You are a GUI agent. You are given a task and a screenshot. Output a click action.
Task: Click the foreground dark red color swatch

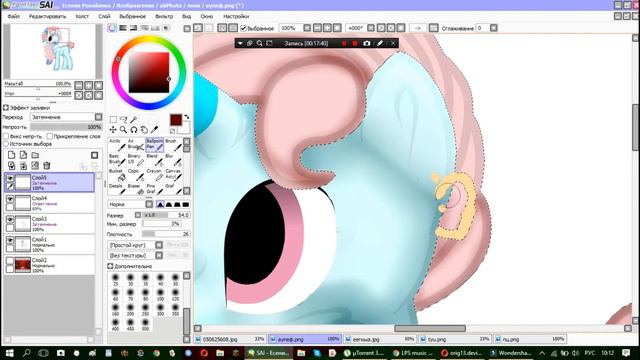(x=176, y=120)
